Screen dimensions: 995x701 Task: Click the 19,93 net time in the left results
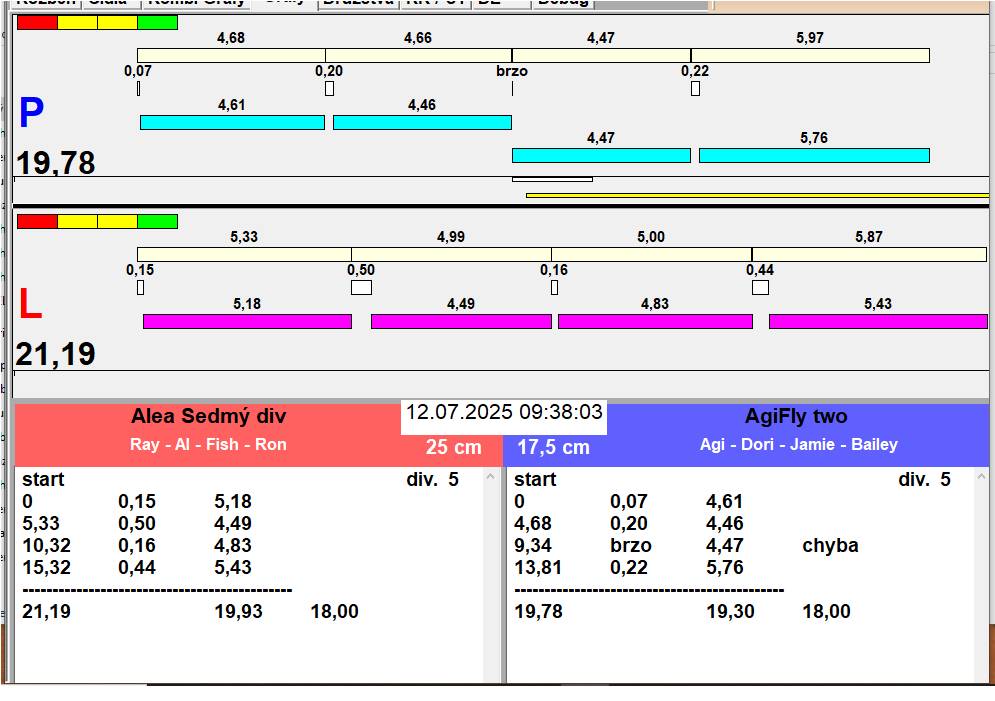click(x=239, y=611)
